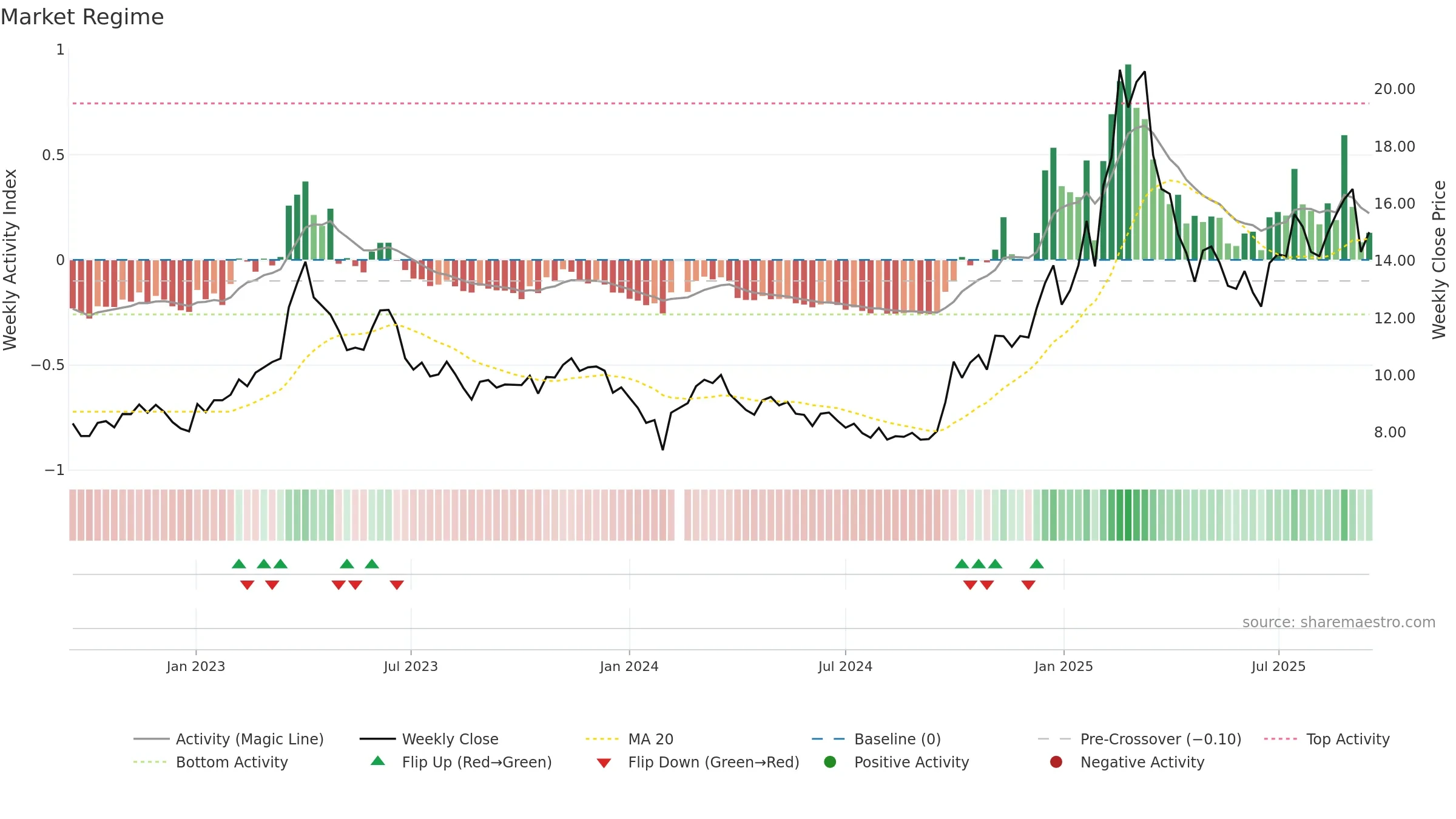The width and height of the screenshot is (1456, 819).
Task: Click the last flip-down marker before Jul 2023
Action: (397, 585)
